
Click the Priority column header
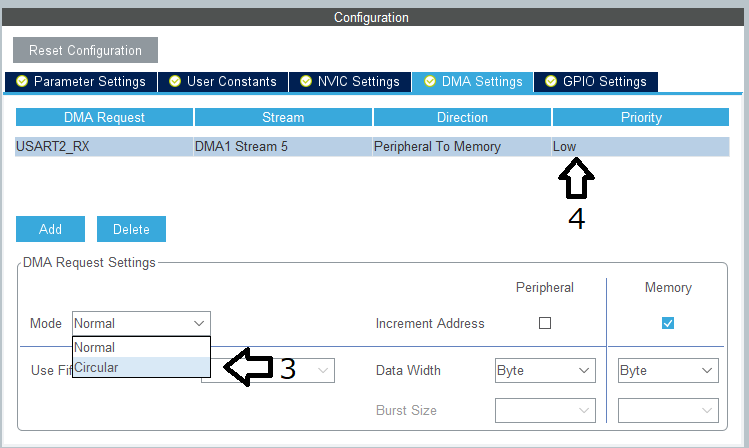point(641,117)
